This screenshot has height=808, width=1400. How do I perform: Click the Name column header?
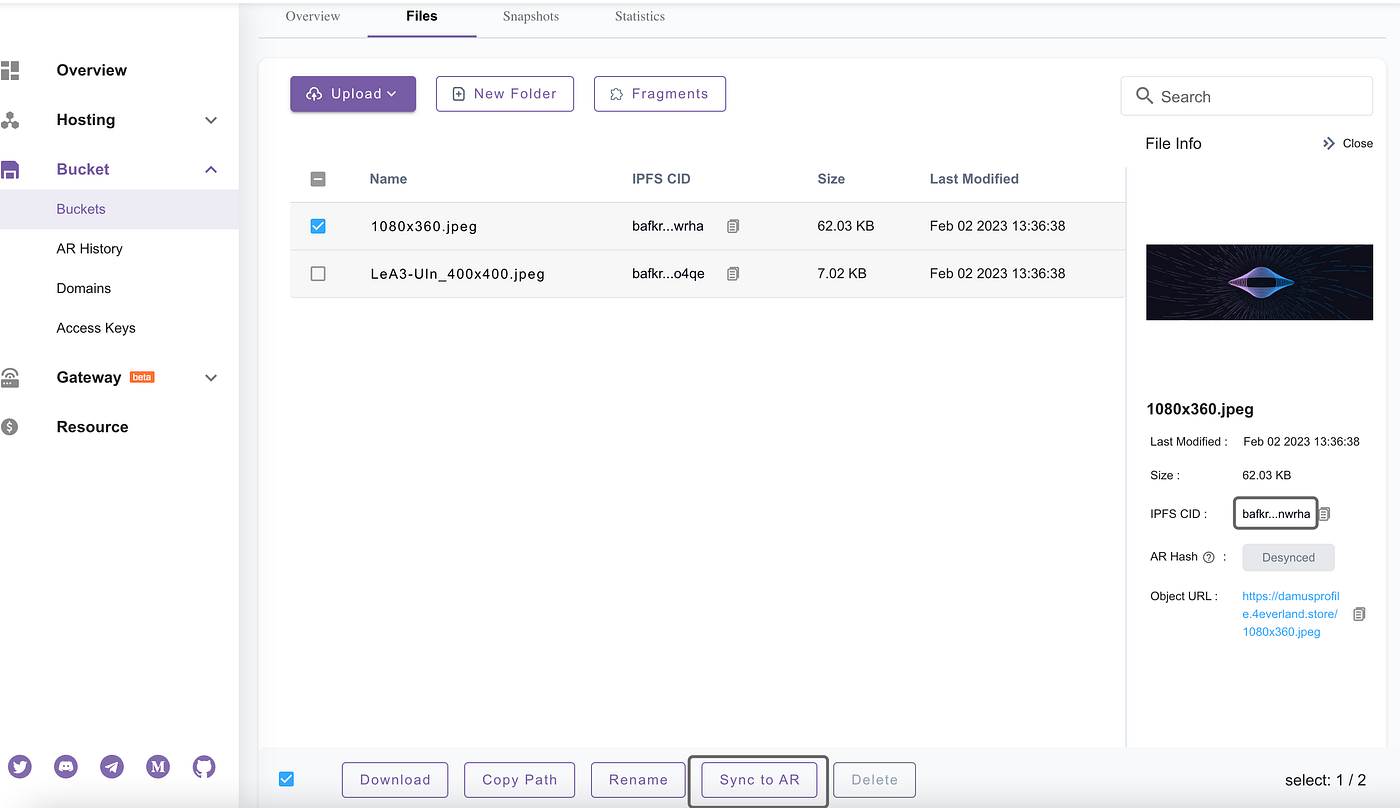(388, 179)
